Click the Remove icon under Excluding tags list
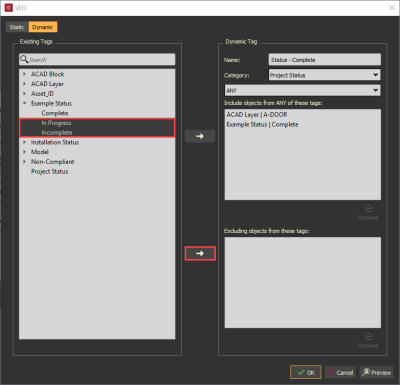 click(x=368, y=336)
